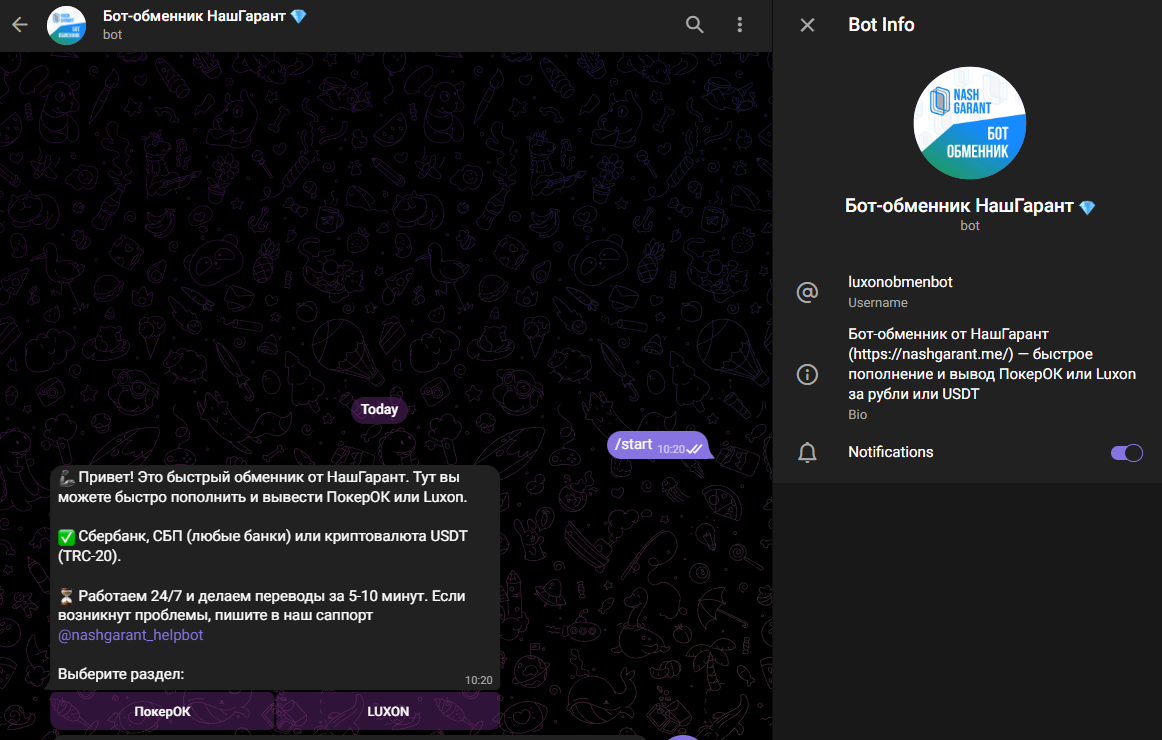The height and width of the screenshot is (740, 1162).
Task: Click the /start sent message
Action: point(658,444)
